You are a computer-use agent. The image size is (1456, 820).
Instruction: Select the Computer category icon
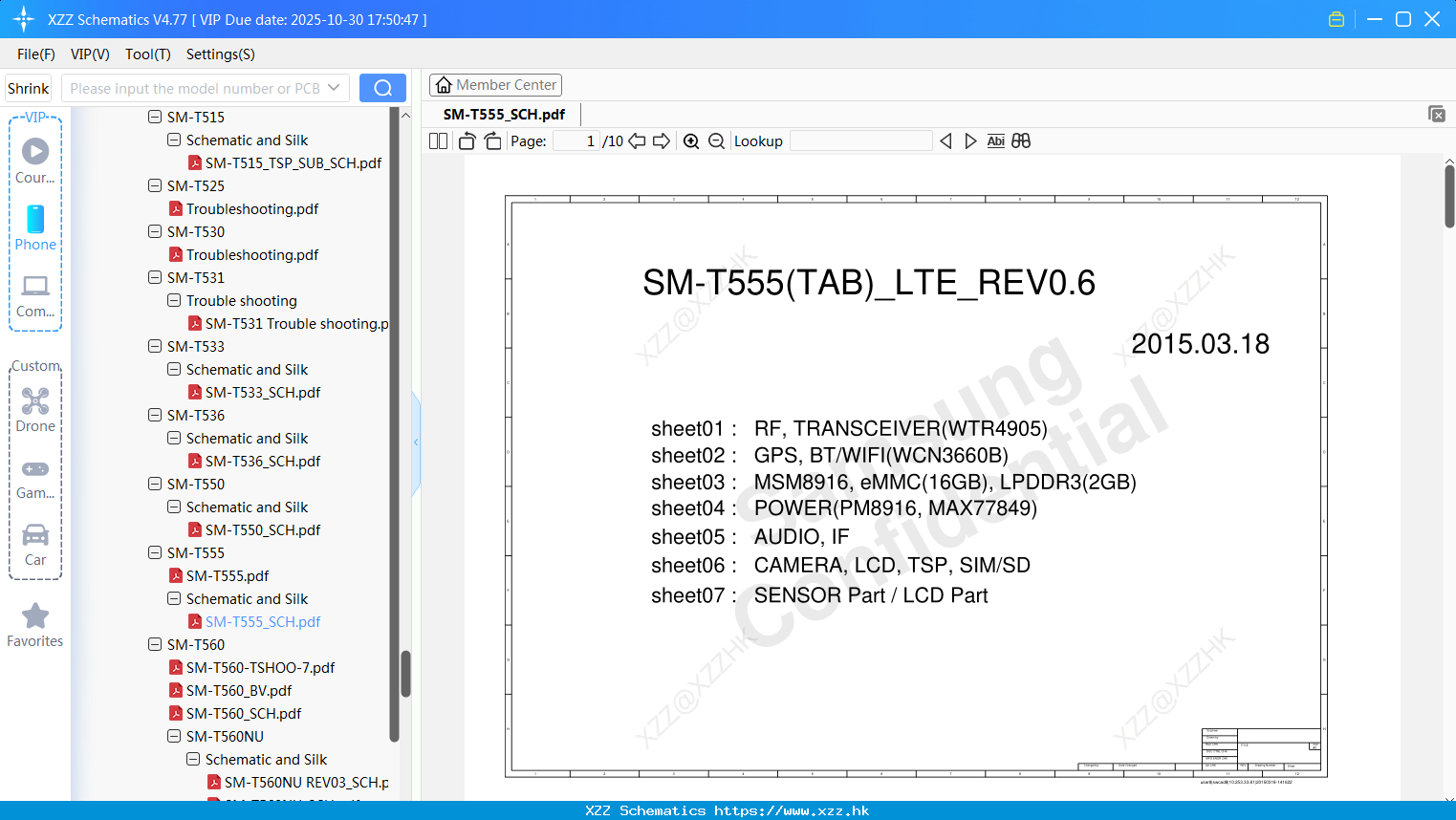pos(35,295)
